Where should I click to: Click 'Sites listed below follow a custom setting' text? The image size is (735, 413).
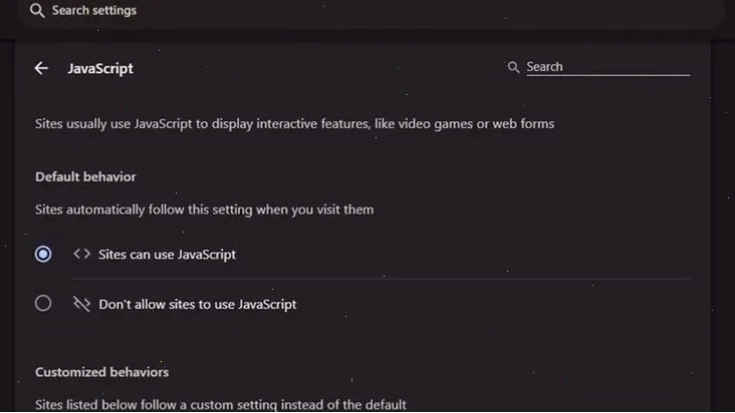(x=221, y=405)
